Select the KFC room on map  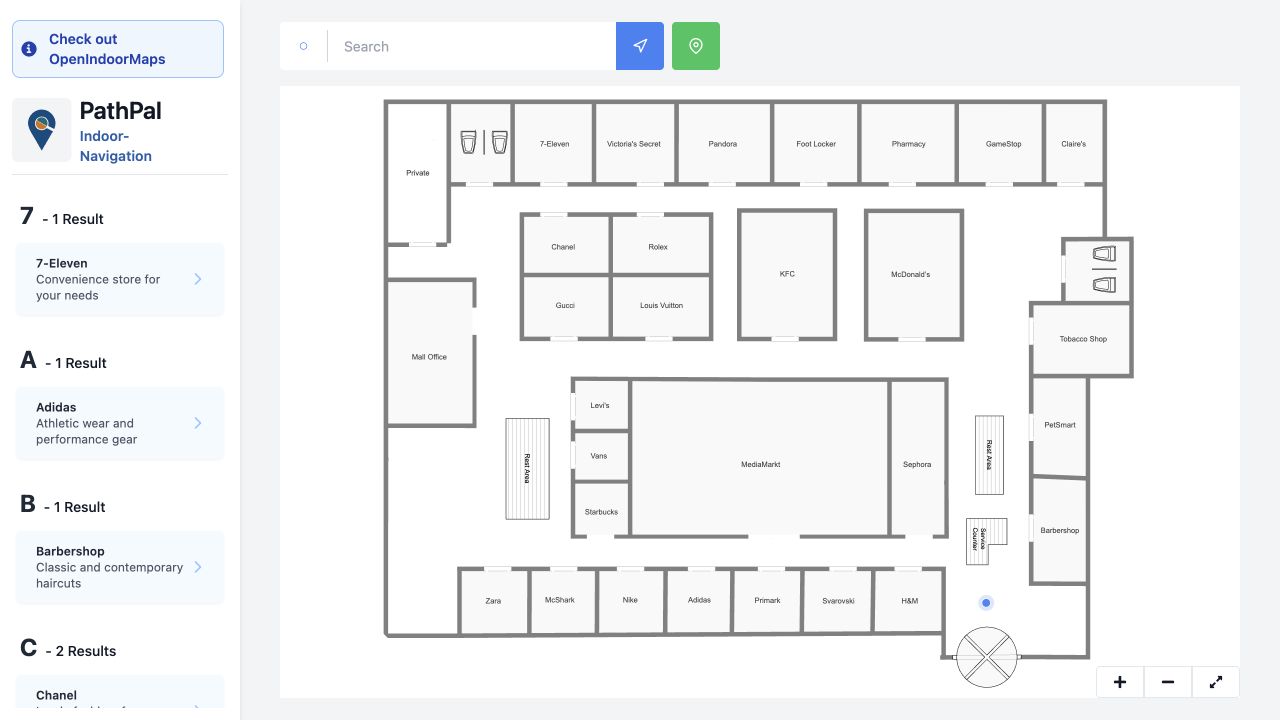787,274
